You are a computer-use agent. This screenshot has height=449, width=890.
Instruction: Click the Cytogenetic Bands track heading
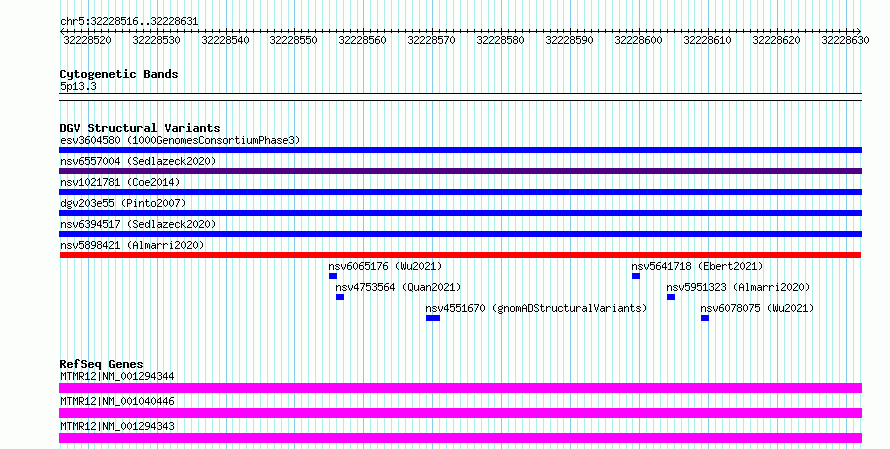pyautogui.click(x=119, y=74)
